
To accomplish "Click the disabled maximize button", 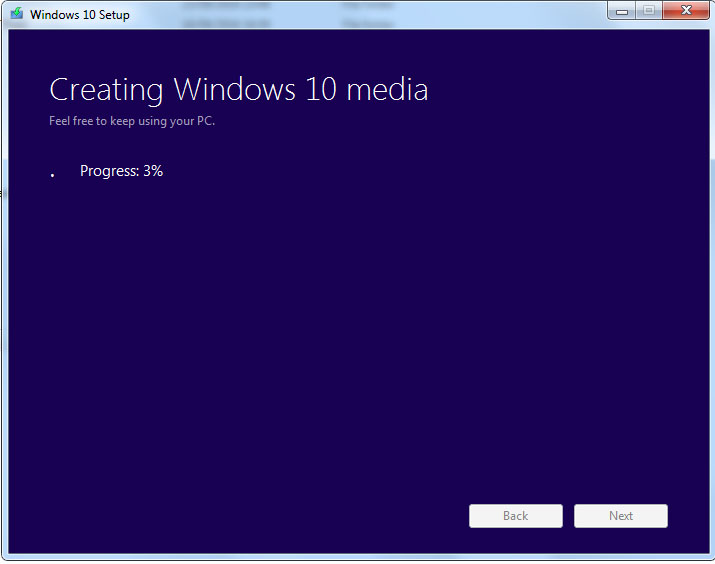I will (649, 10).
